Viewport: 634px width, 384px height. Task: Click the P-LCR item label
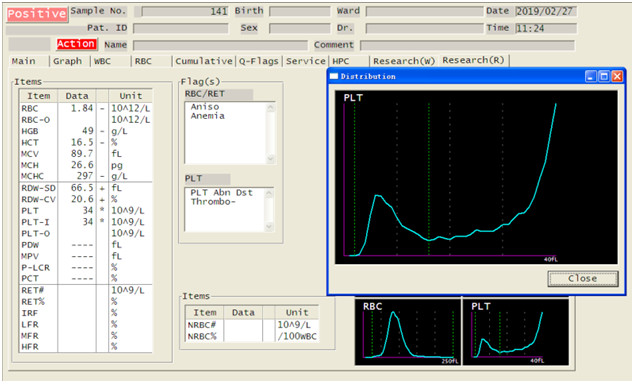point(36,268)
